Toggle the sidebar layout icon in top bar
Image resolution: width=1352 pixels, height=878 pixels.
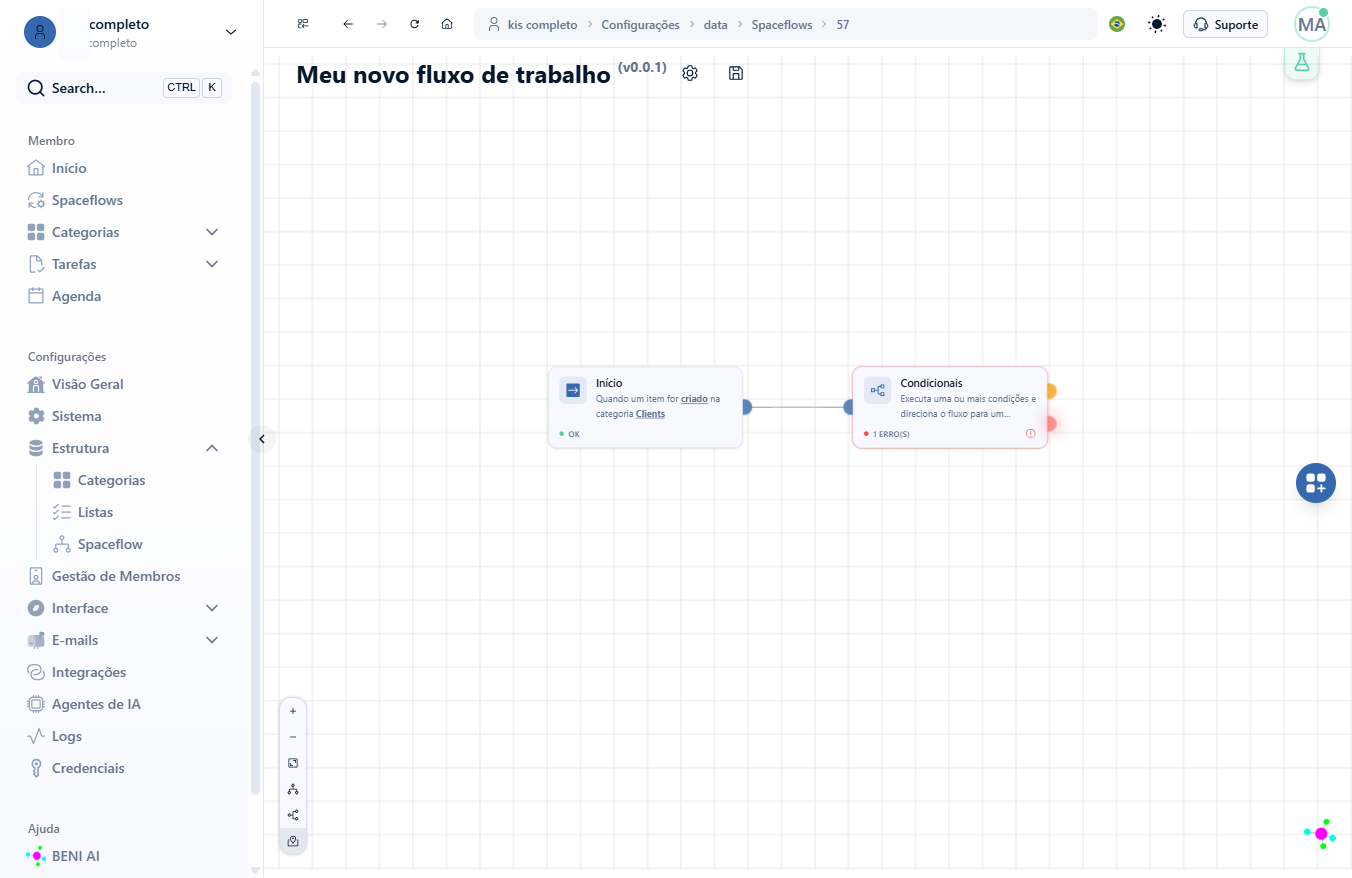click(x=303, y=24)
